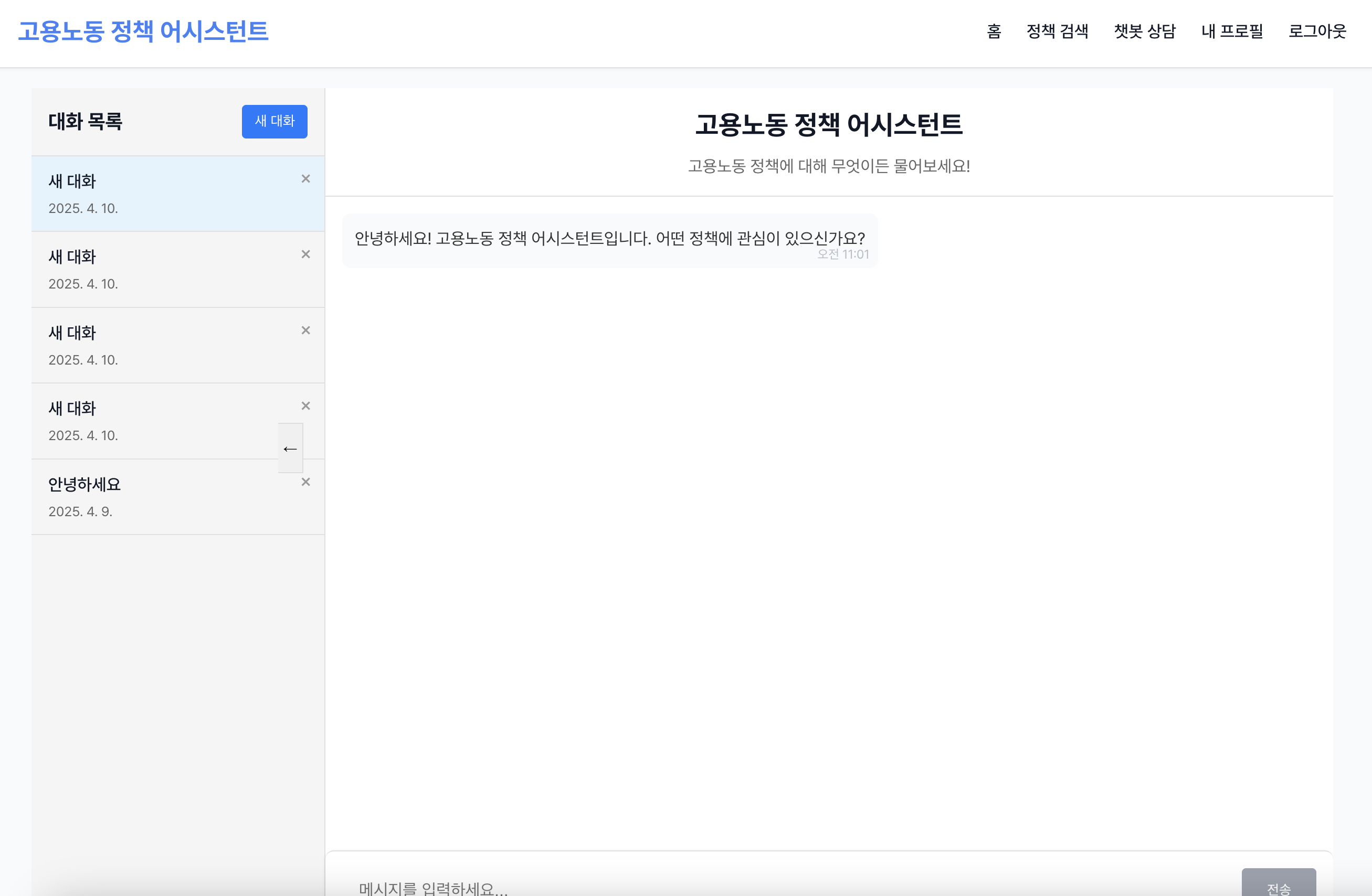Click the 전송 send button
The image size is (1372, 896).
pyautogui.click(x=1279, y=883)
